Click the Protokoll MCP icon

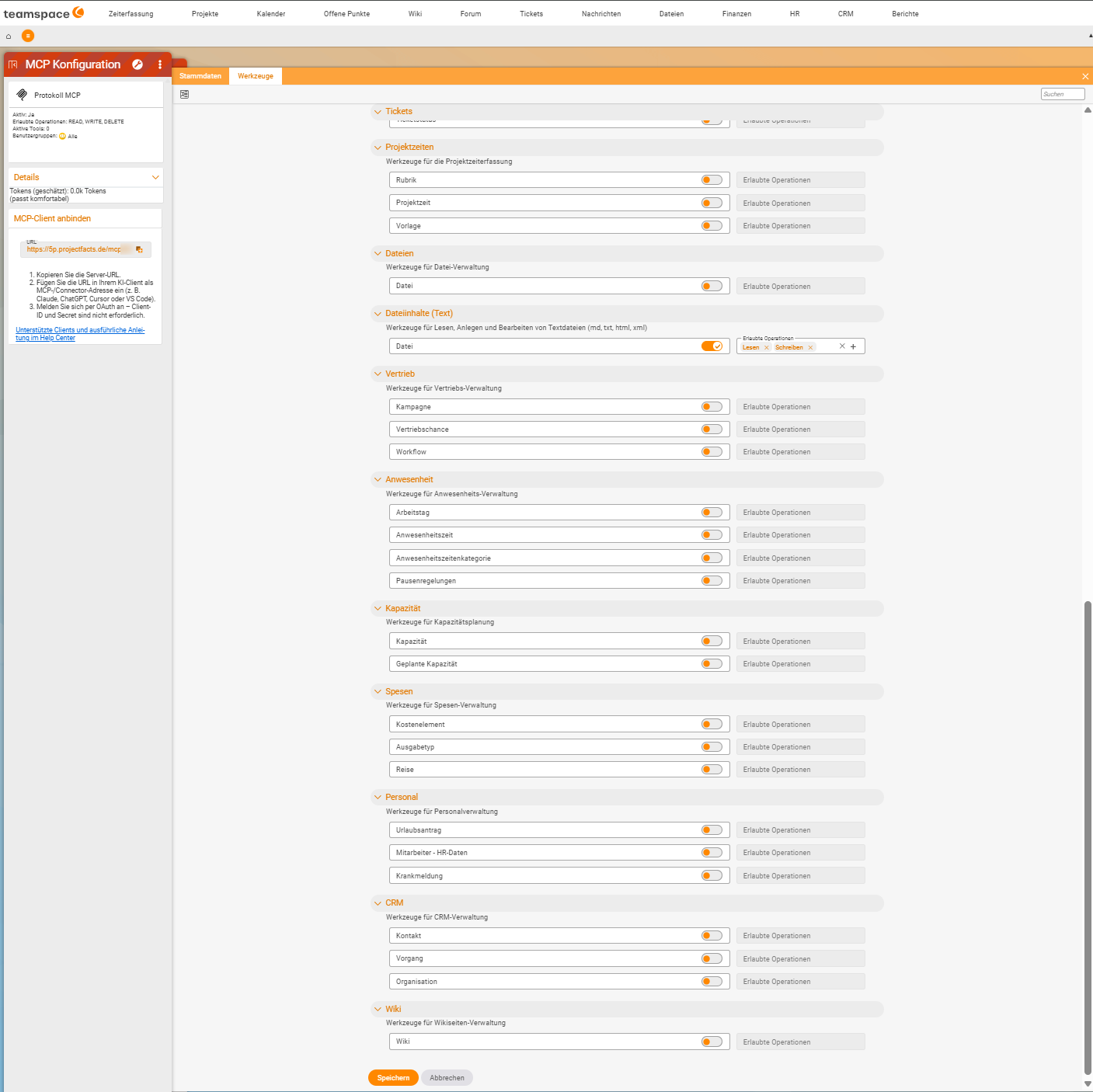tap(22, 95)
